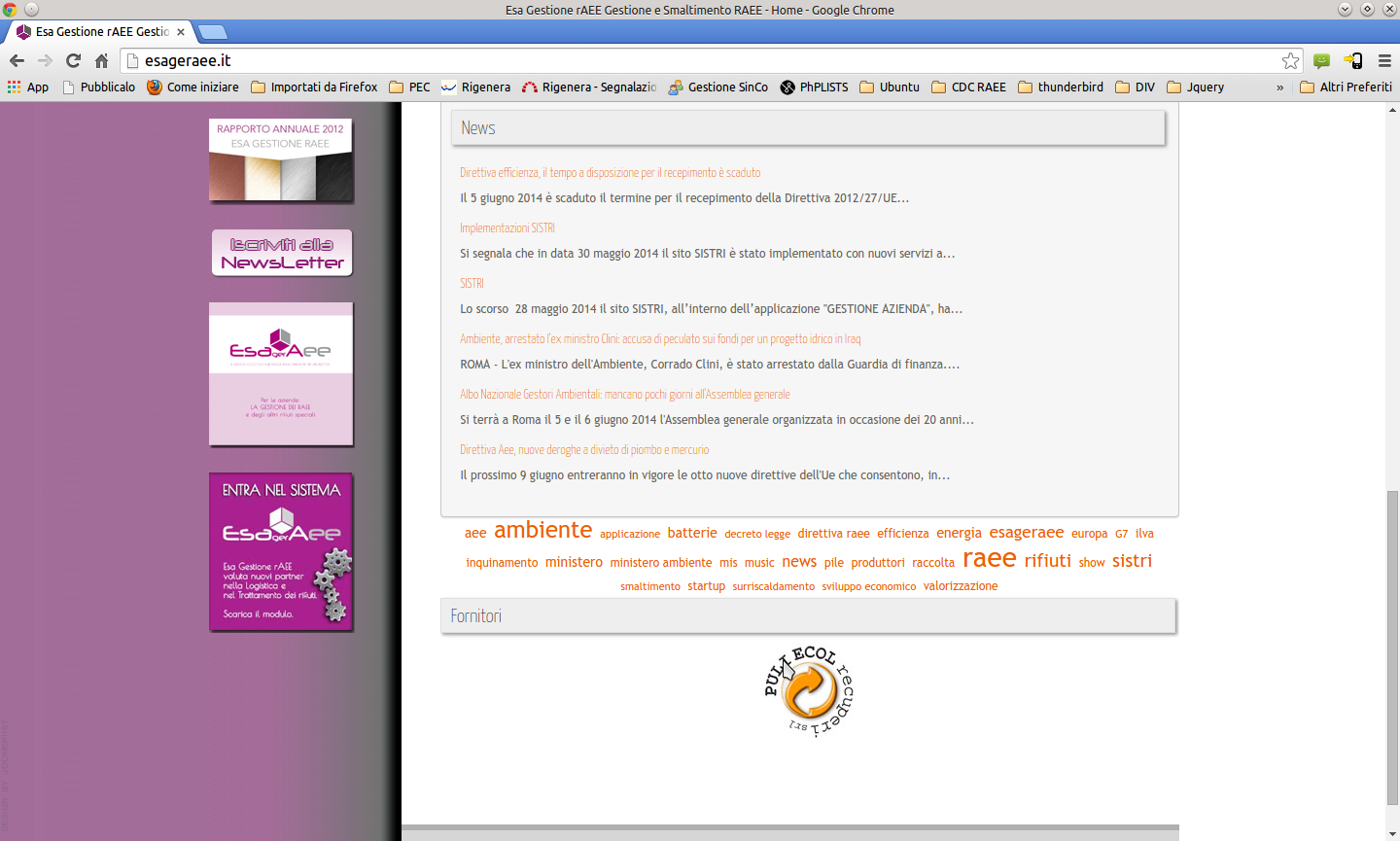The width and height of the screenshot is (1400, 841).
Task: Click the esageraee.it address bar
Action: click(x=710, y=60)
